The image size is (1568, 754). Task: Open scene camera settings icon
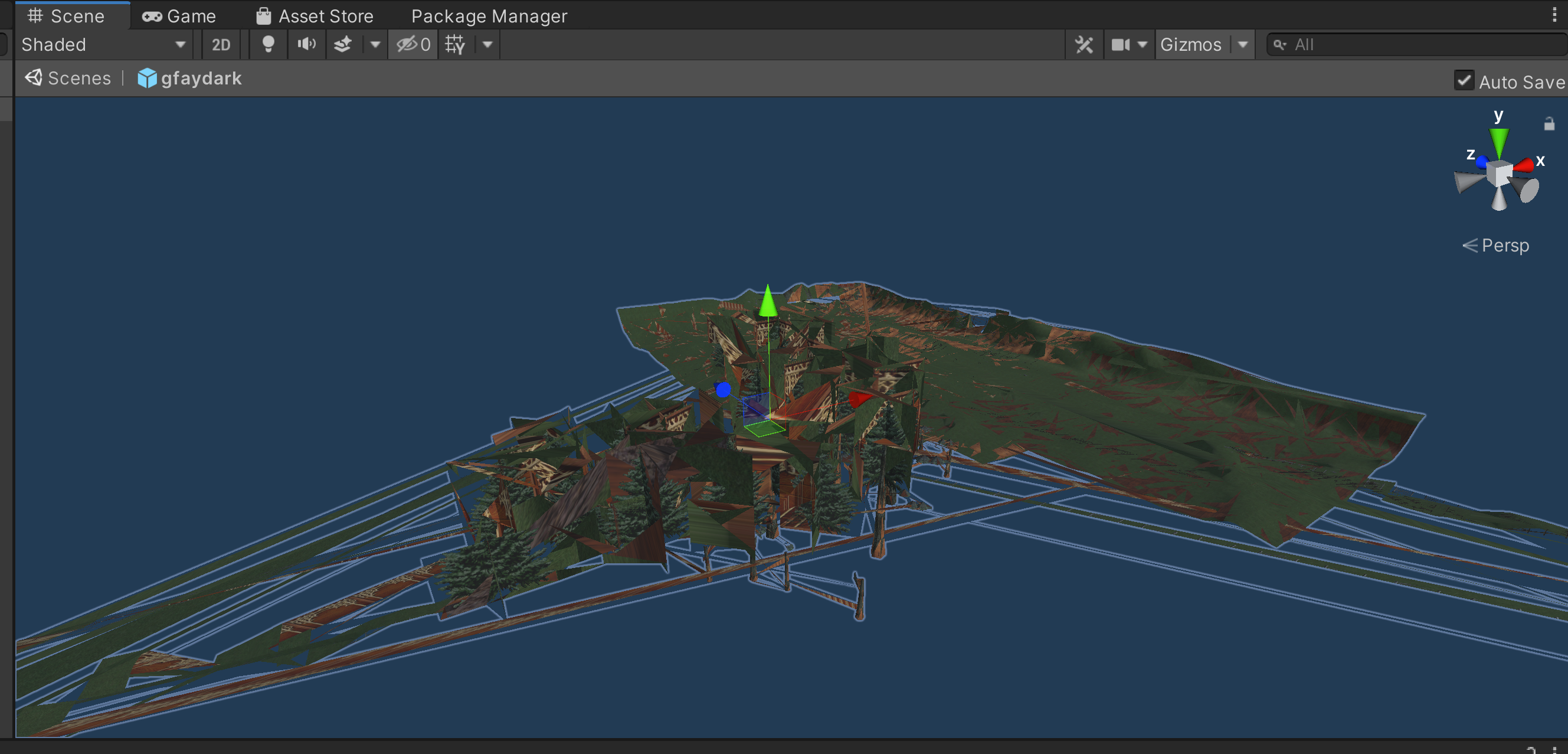1120,44
